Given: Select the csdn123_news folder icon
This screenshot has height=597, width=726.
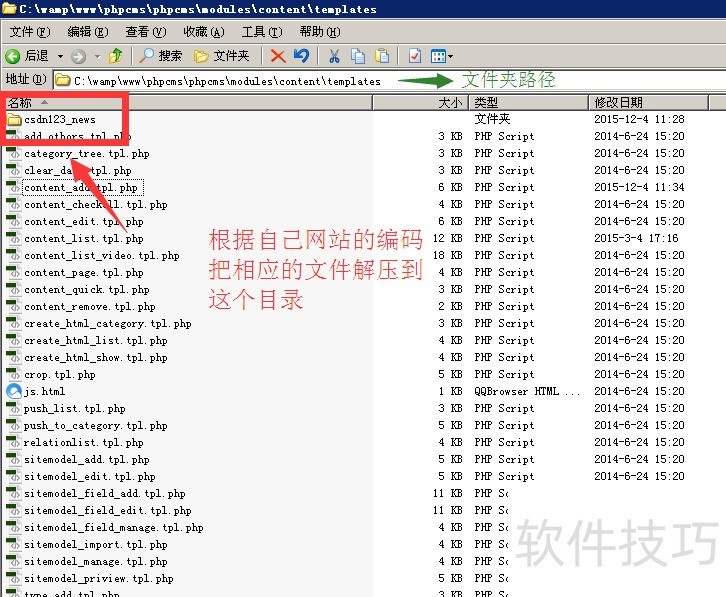Looking at the screenshot, I should coord(14,119).
